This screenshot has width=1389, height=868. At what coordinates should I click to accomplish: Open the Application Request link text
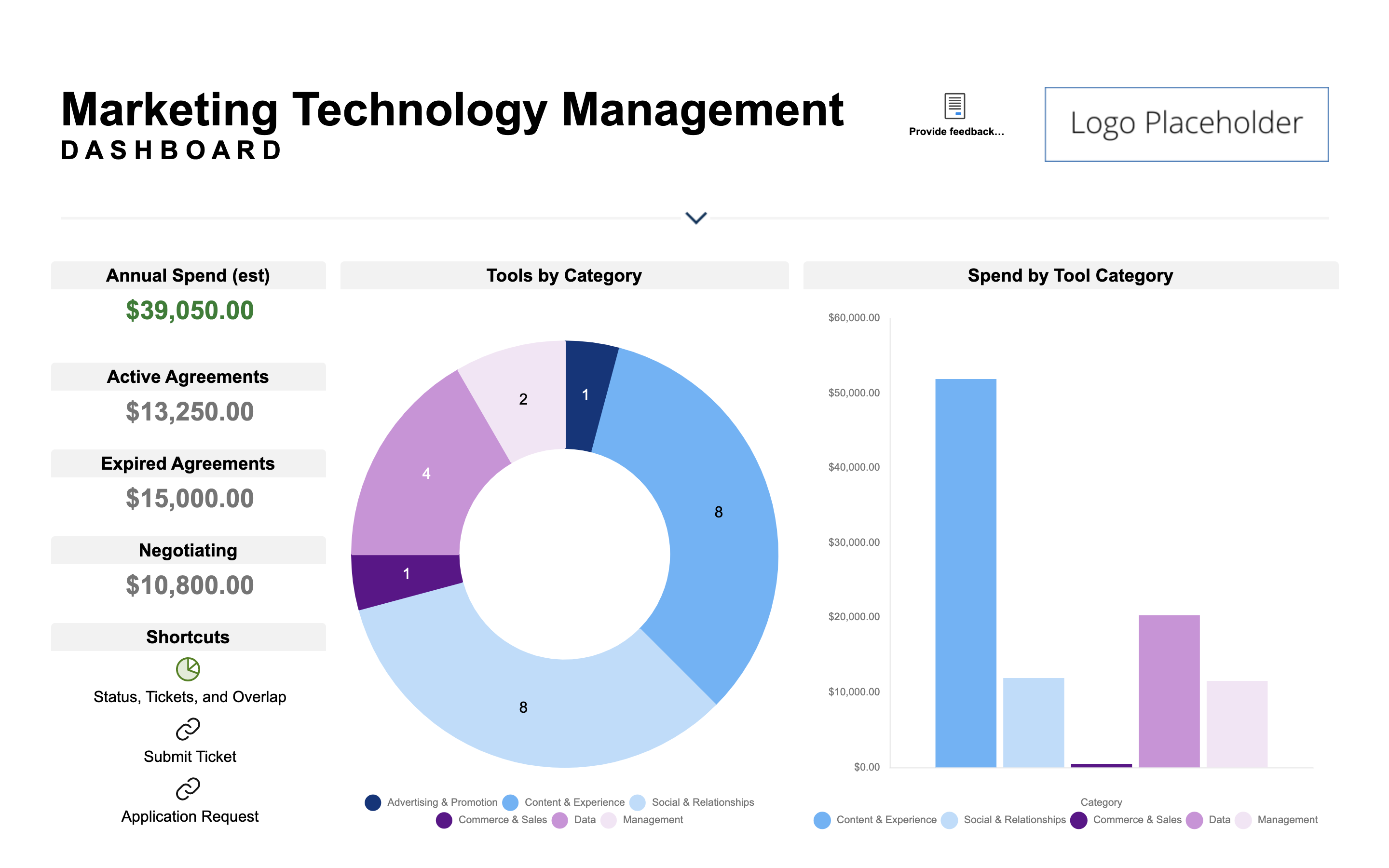coord(190,816)
